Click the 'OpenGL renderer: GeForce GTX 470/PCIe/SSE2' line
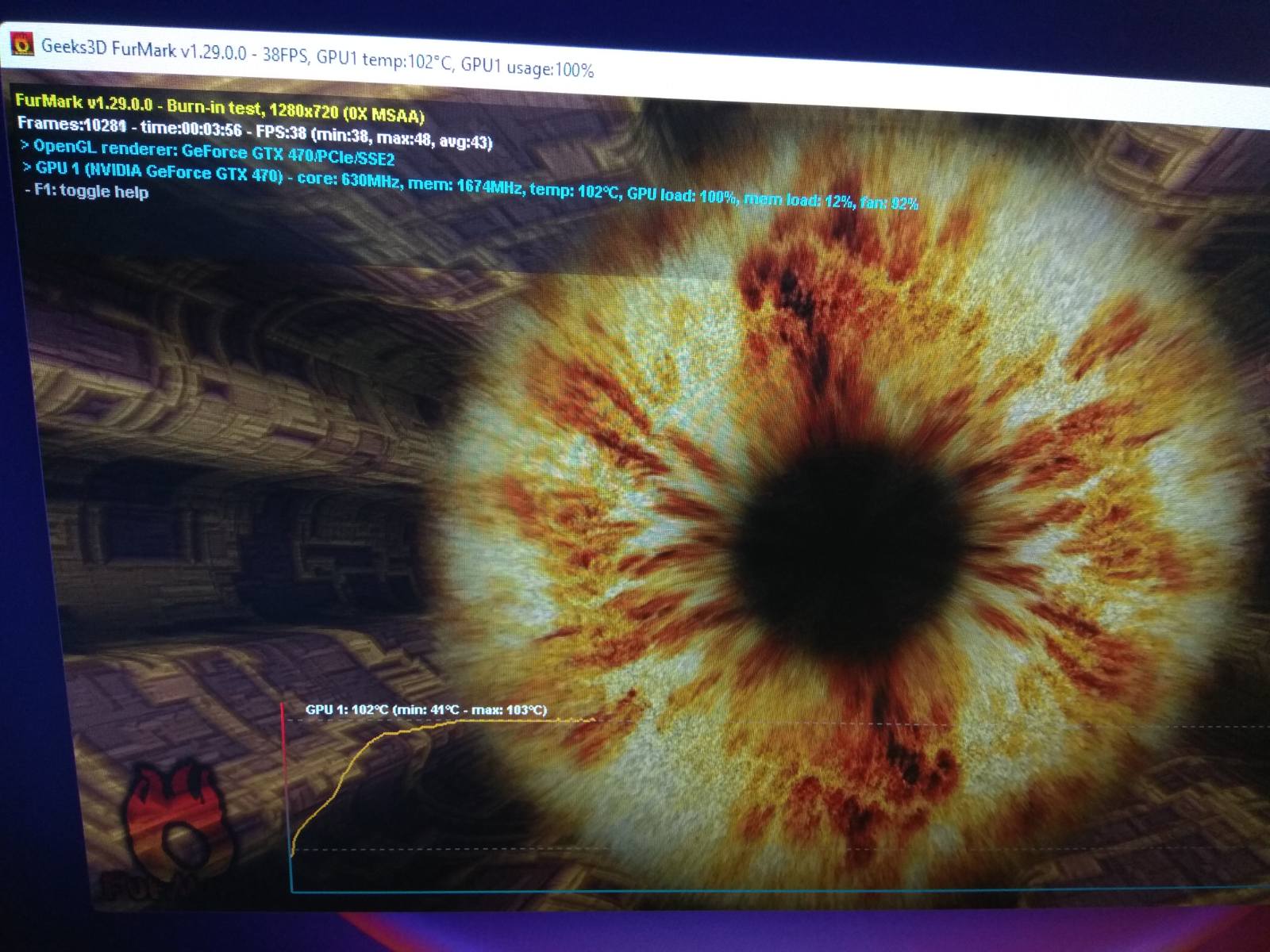 click(208, 151)
